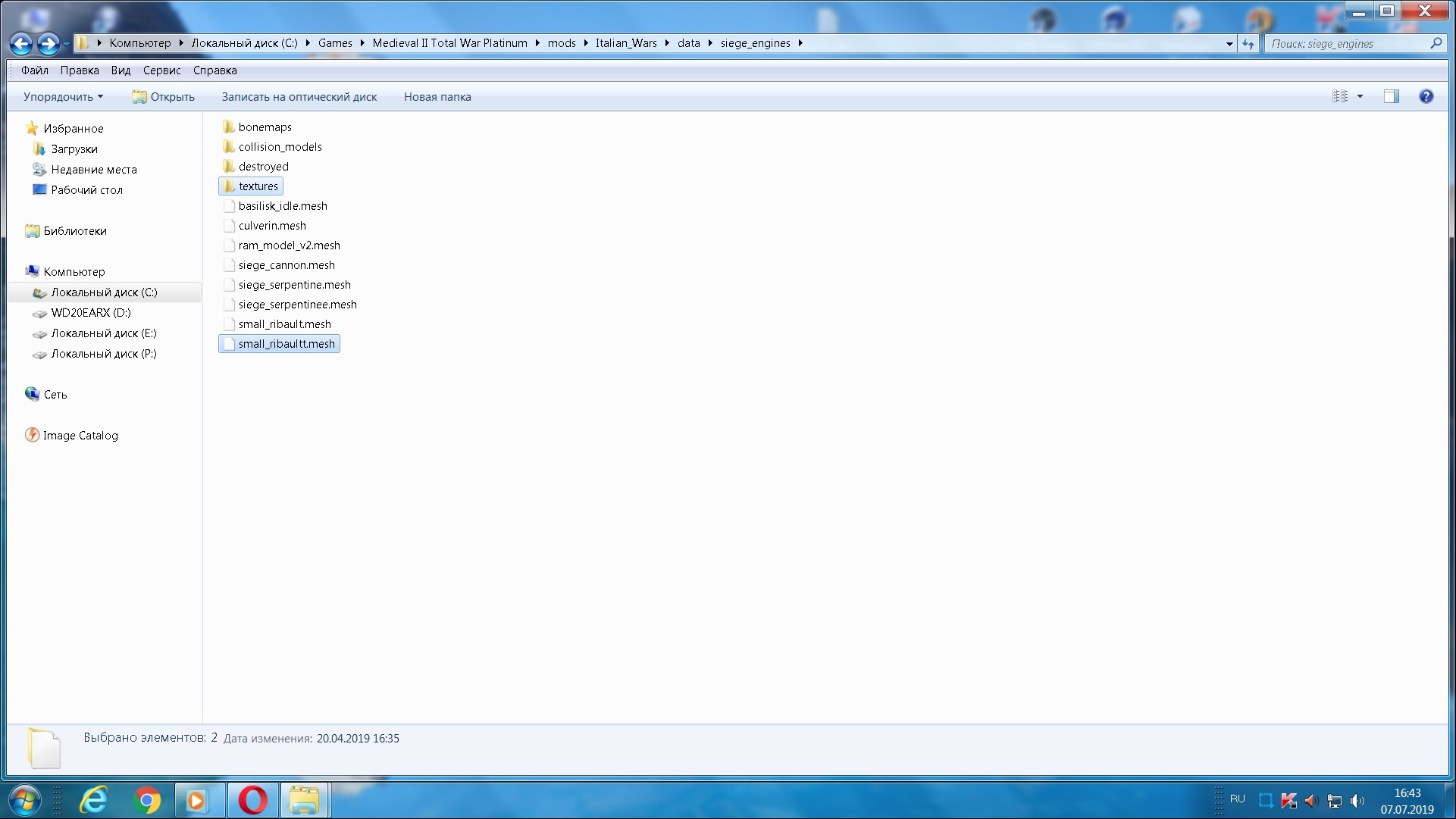This screenshot has height=819, width=1456.
Task: Open Google Chrome from the taskbar
Action: click(147, 800)
